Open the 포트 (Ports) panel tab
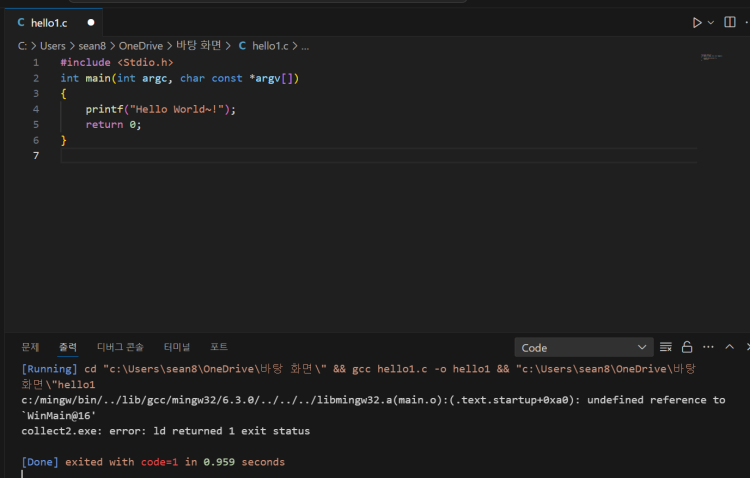The image size is (750, 478). (219, 347)
